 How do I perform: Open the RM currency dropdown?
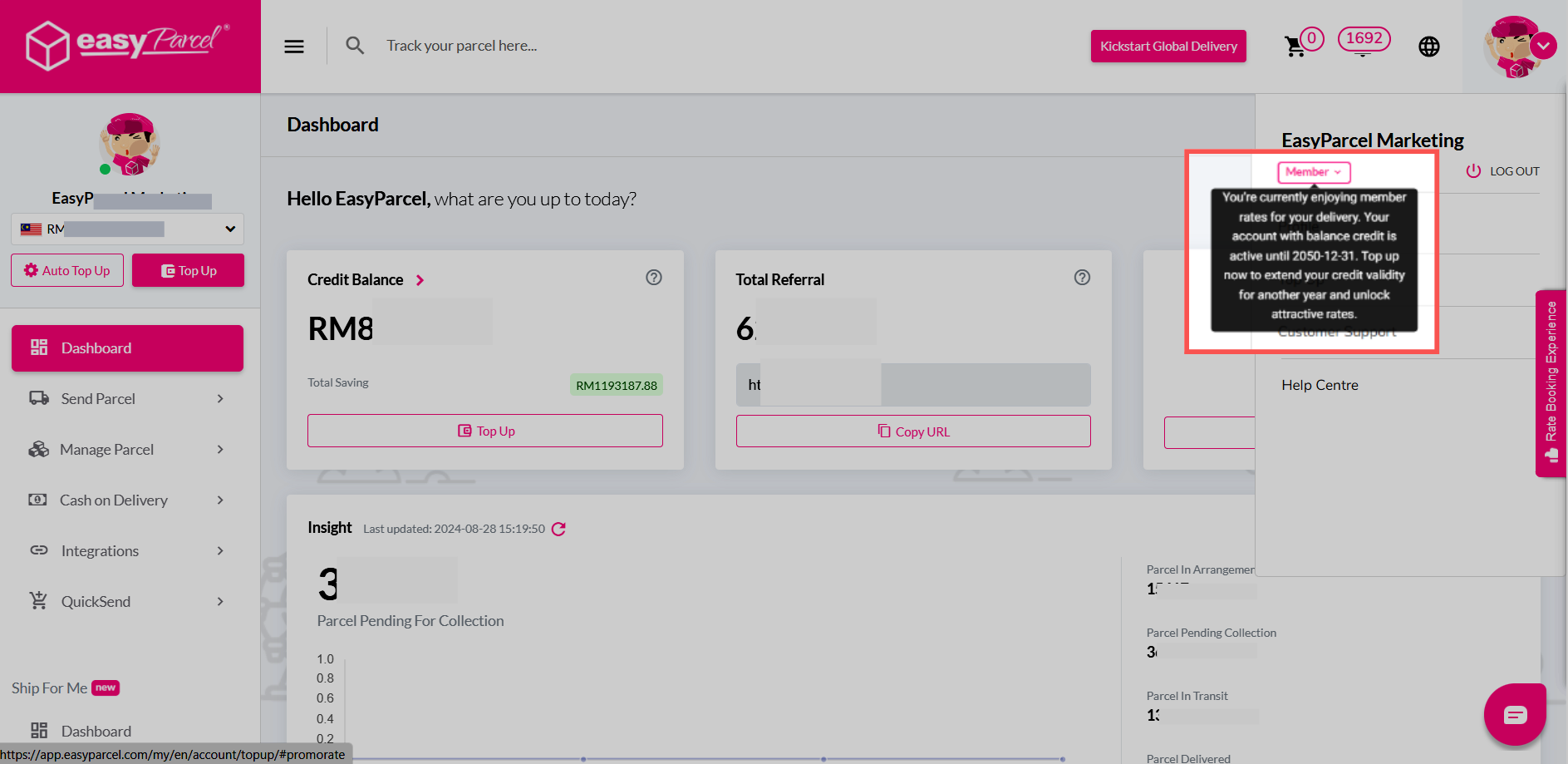[x=127, y=229]
